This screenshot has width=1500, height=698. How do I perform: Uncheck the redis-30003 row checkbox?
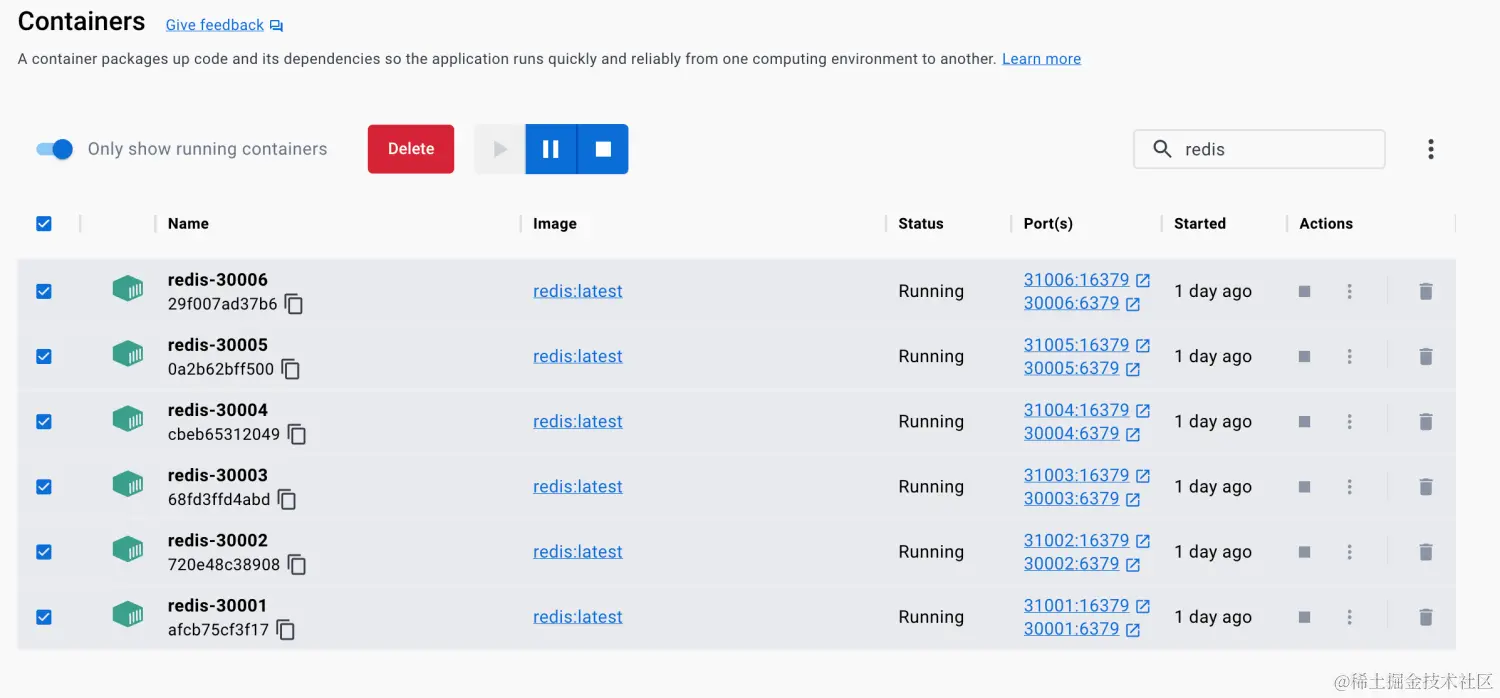click(44, 486)
